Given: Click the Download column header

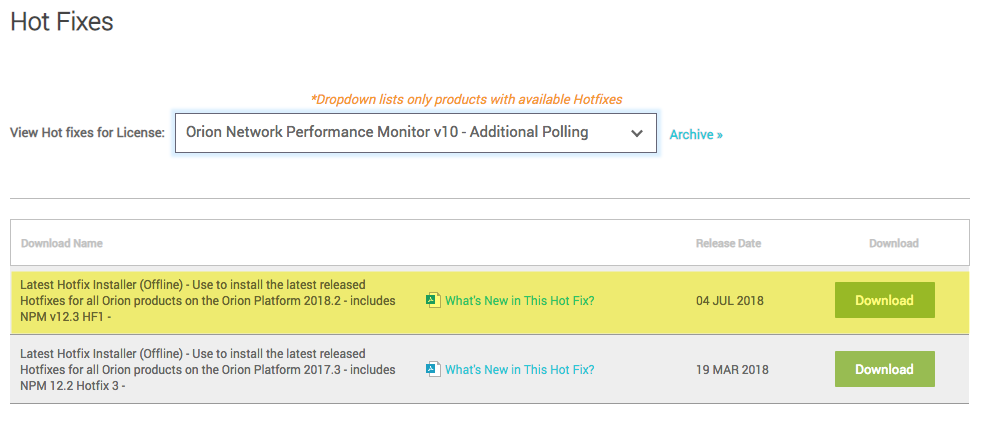Looking at the screenshot, I should (x=893, y=243).
